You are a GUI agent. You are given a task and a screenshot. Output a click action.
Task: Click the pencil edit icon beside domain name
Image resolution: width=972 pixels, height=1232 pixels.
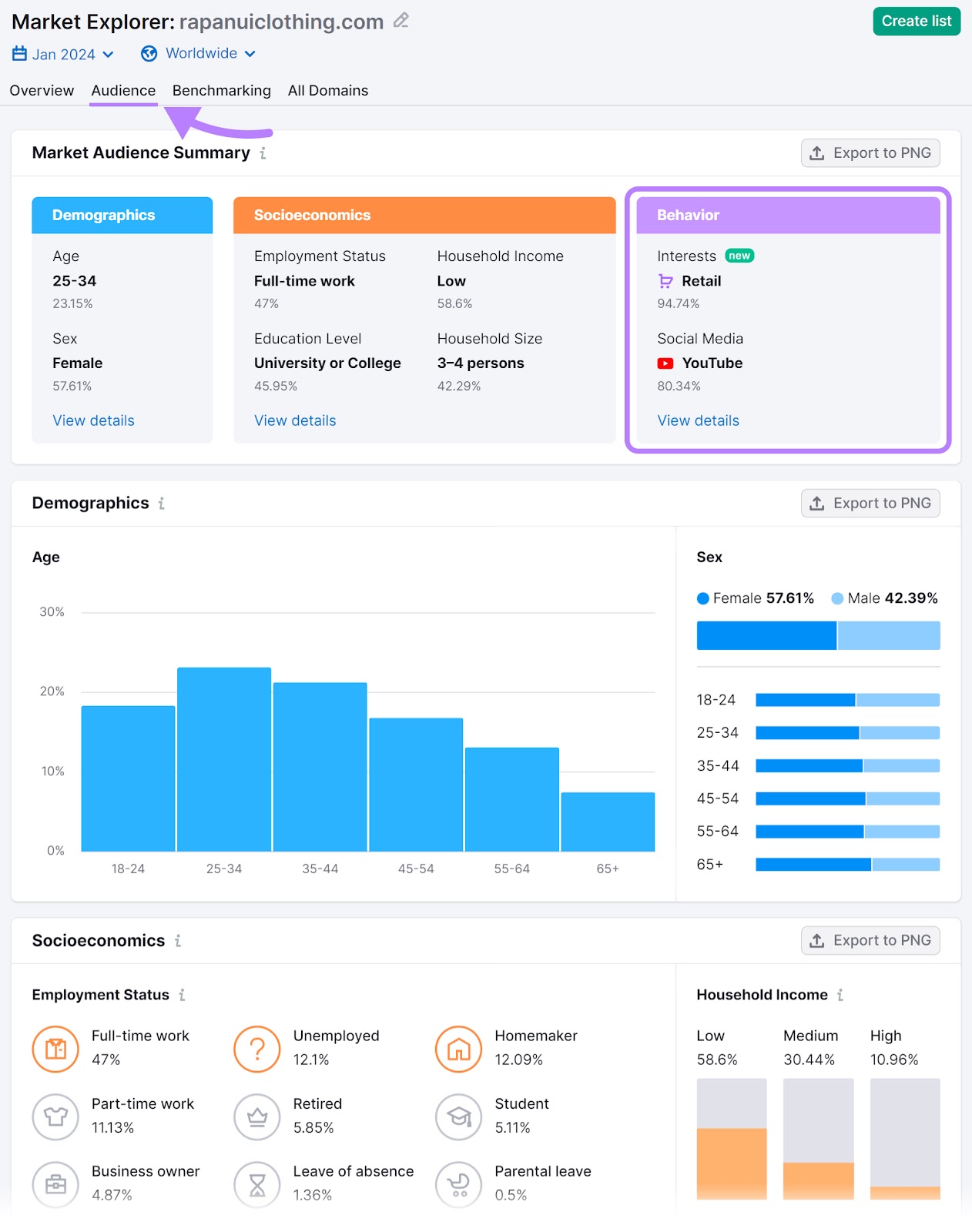pyautogui.click(x=401, y=21)
